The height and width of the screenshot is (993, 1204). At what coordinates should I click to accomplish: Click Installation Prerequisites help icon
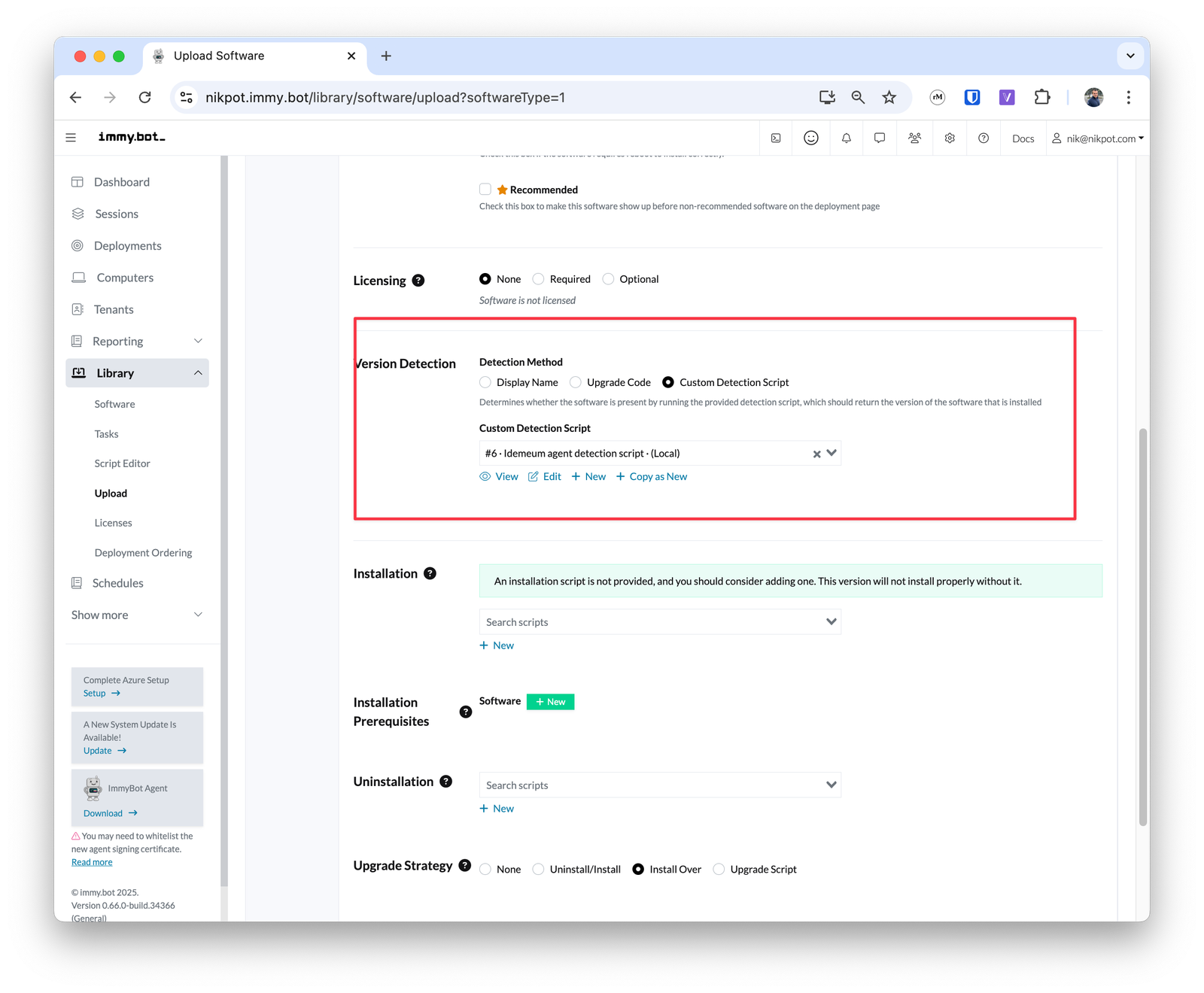click(x=466, y=712)
